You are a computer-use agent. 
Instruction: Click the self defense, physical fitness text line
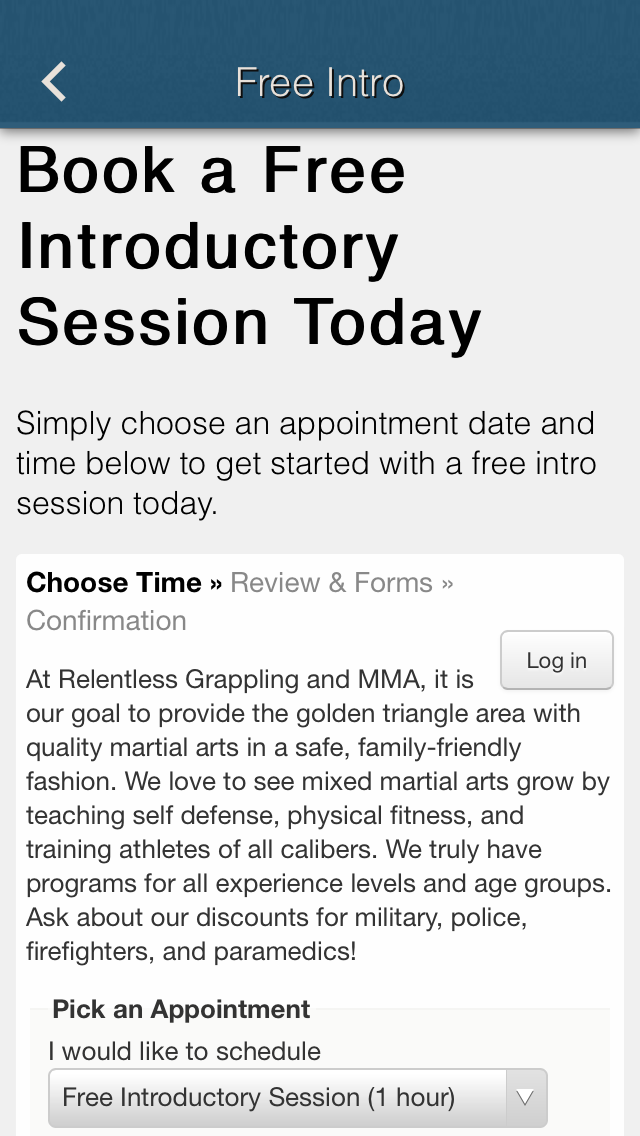click(x=275, y=815)
